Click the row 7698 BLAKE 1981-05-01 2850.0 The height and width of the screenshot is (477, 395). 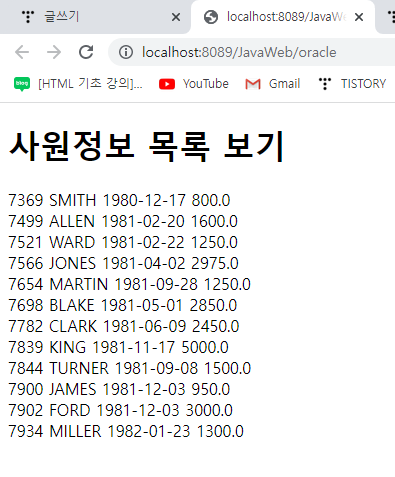coord(123,305)
